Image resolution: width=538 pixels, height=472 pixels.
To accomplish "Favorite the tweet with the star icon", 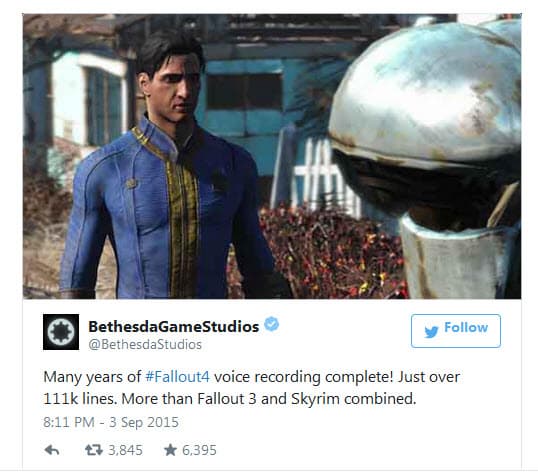I will pos(170,450).
